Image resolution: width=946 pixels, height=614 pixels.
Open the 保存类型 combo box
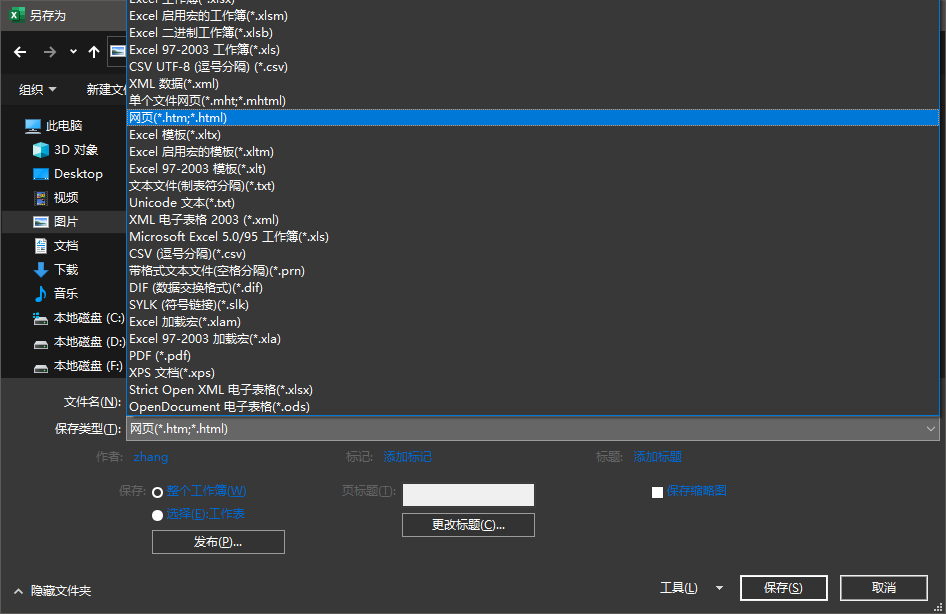533,429
